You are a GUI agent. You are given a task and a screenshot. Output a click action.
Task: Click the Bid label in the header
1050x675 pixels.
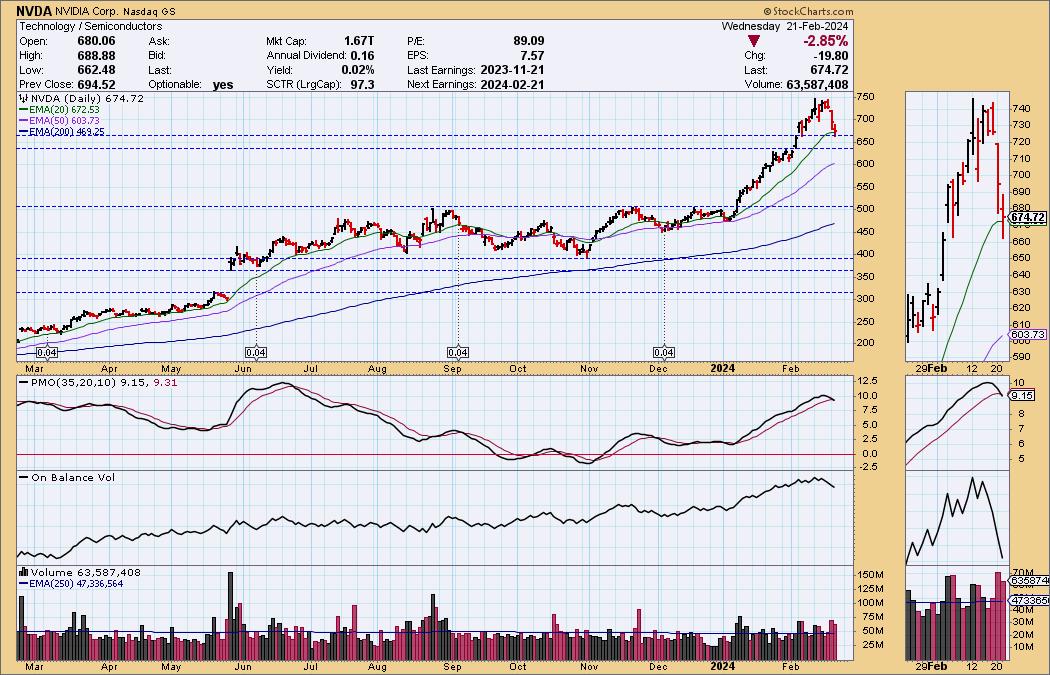pos(157,56)
